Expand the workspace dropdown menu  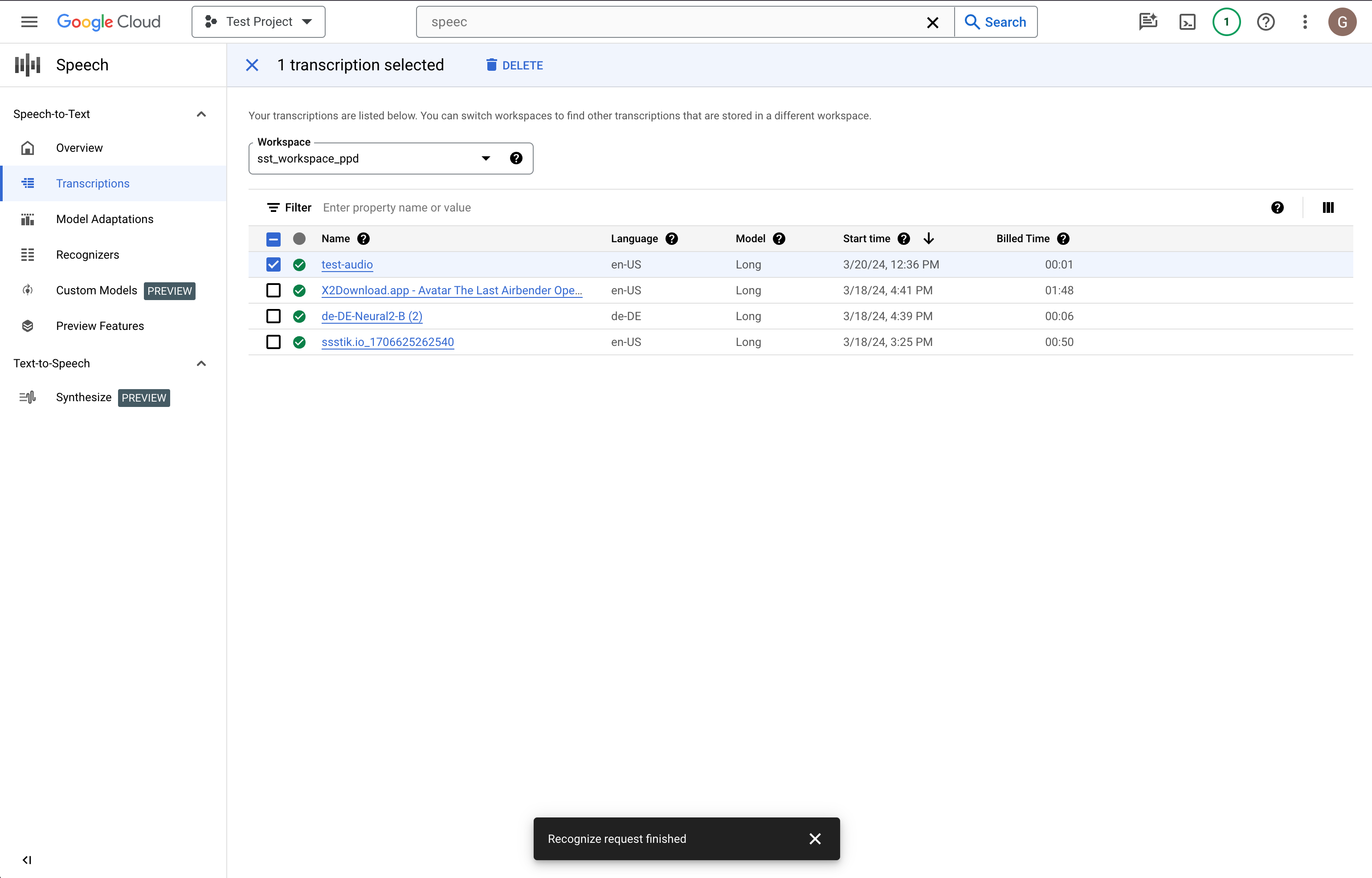pyautogui.click(x=486, y=158)
